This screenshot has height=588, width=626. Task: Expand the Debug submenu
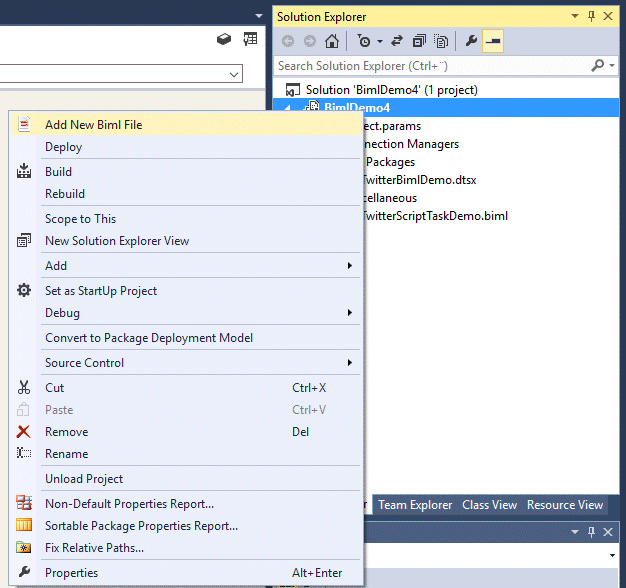point(186,313)
